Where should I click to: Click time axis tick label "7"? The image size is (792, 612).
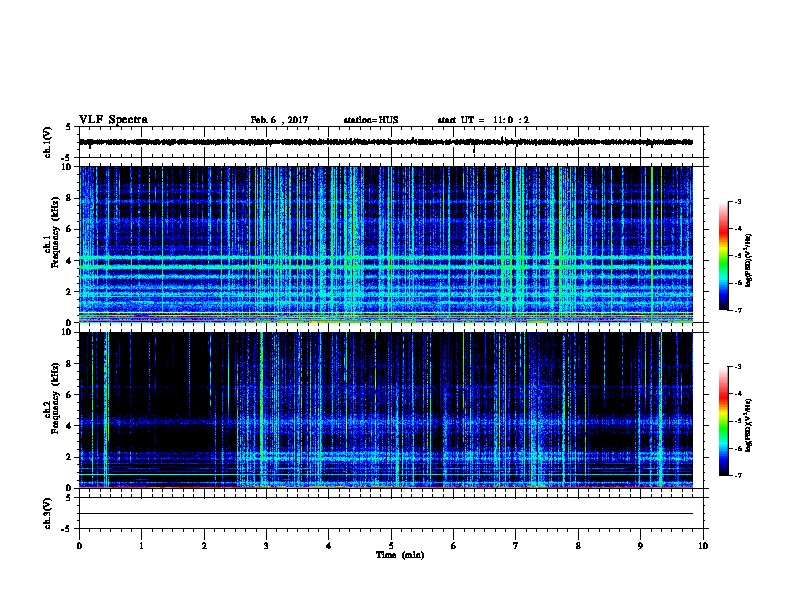pos(516,546)
